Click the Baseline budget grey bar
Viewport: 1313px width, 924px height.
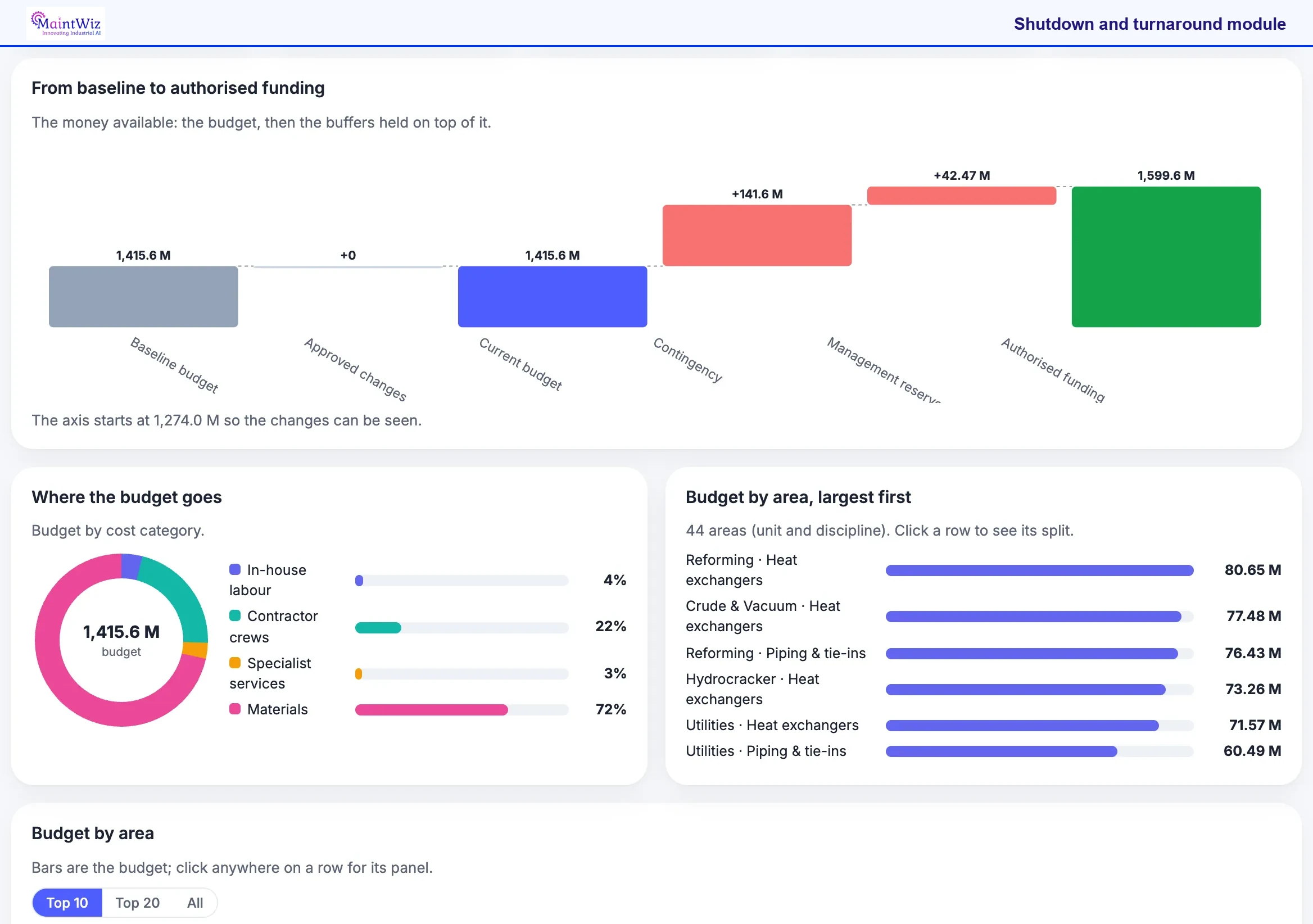click(143, 297)
